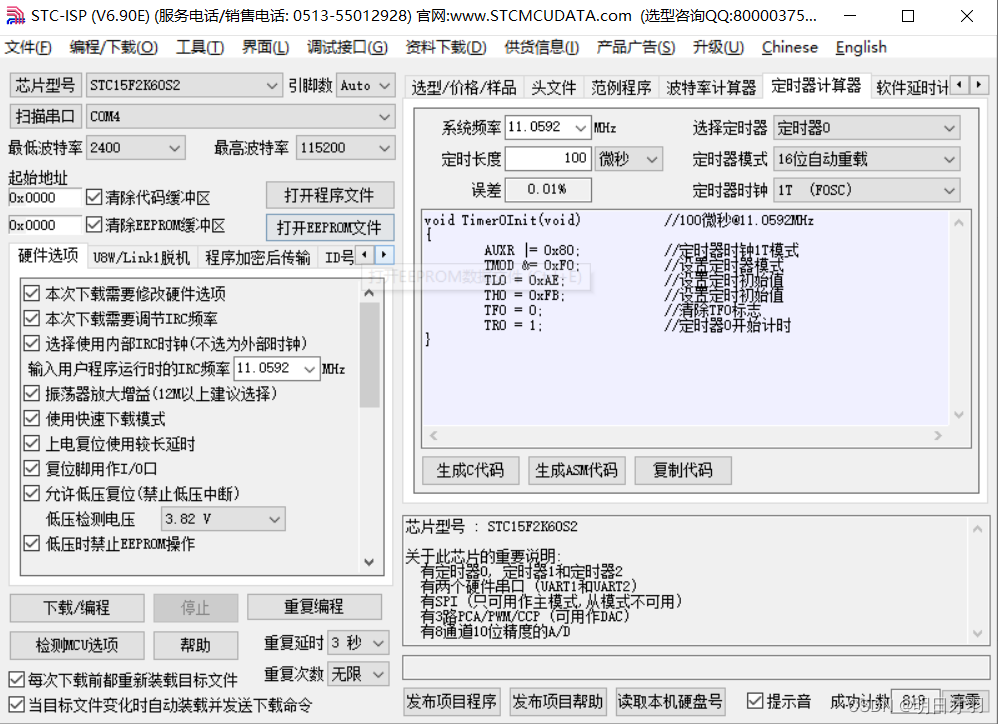Open the 引脚数 Auto dropdown

(365, 85)
